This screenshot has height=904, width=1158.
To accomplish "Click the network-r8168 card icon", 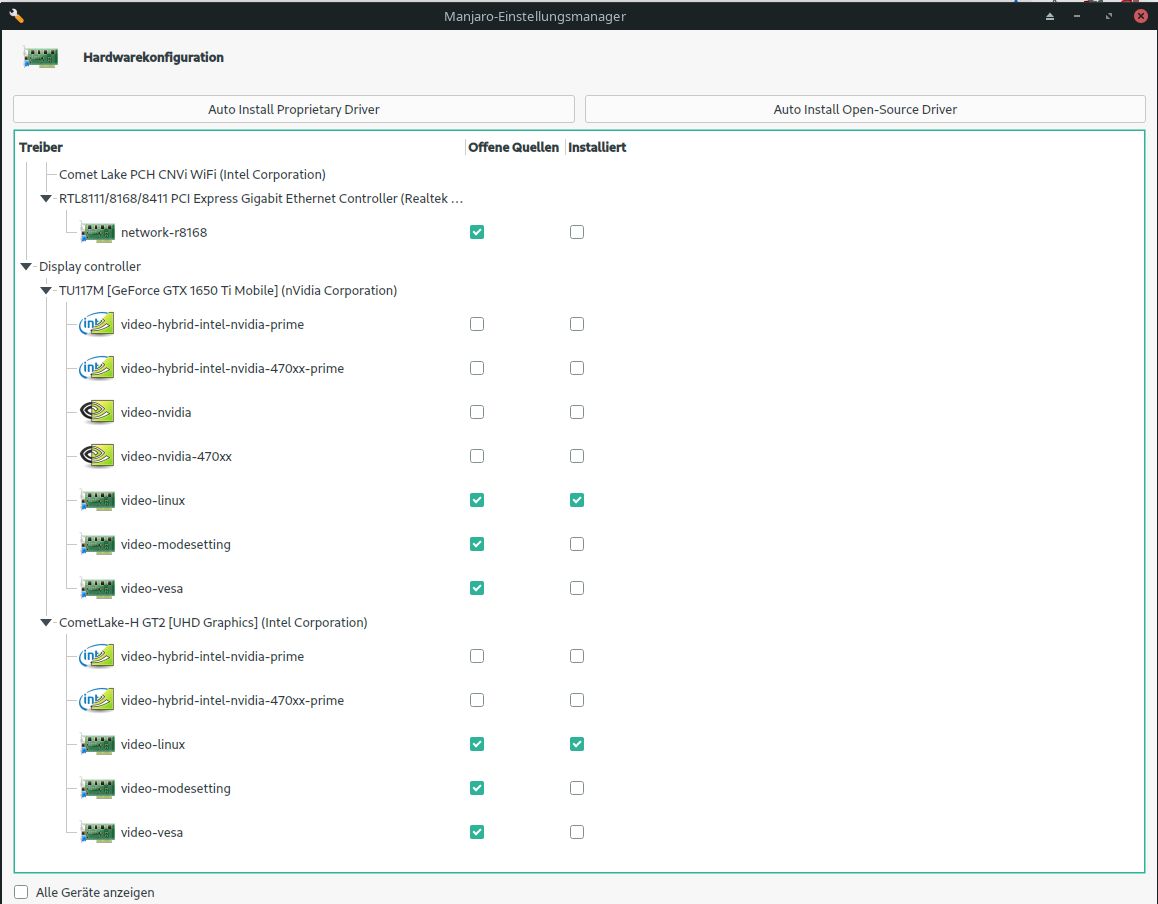I will coord(97,232).
